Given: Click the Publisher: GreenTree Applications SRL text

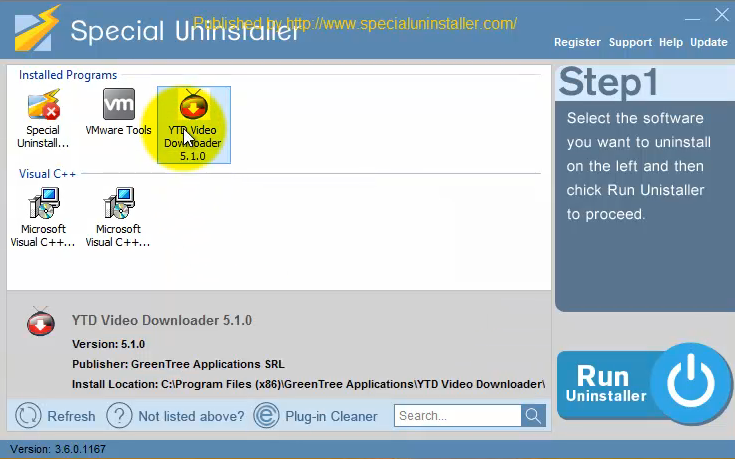Looking at the screenshot, I should [178, 364].
